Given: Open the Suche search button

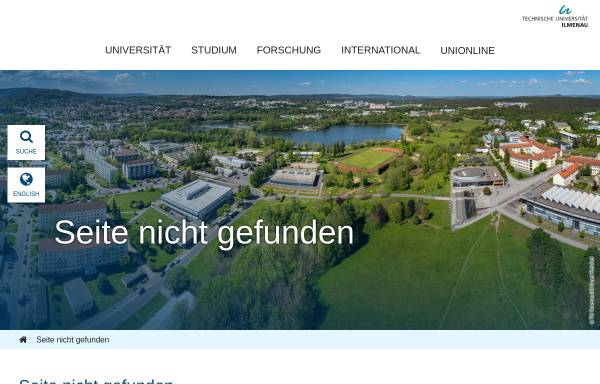Looking at the screenshot, I should pos(26,142).
